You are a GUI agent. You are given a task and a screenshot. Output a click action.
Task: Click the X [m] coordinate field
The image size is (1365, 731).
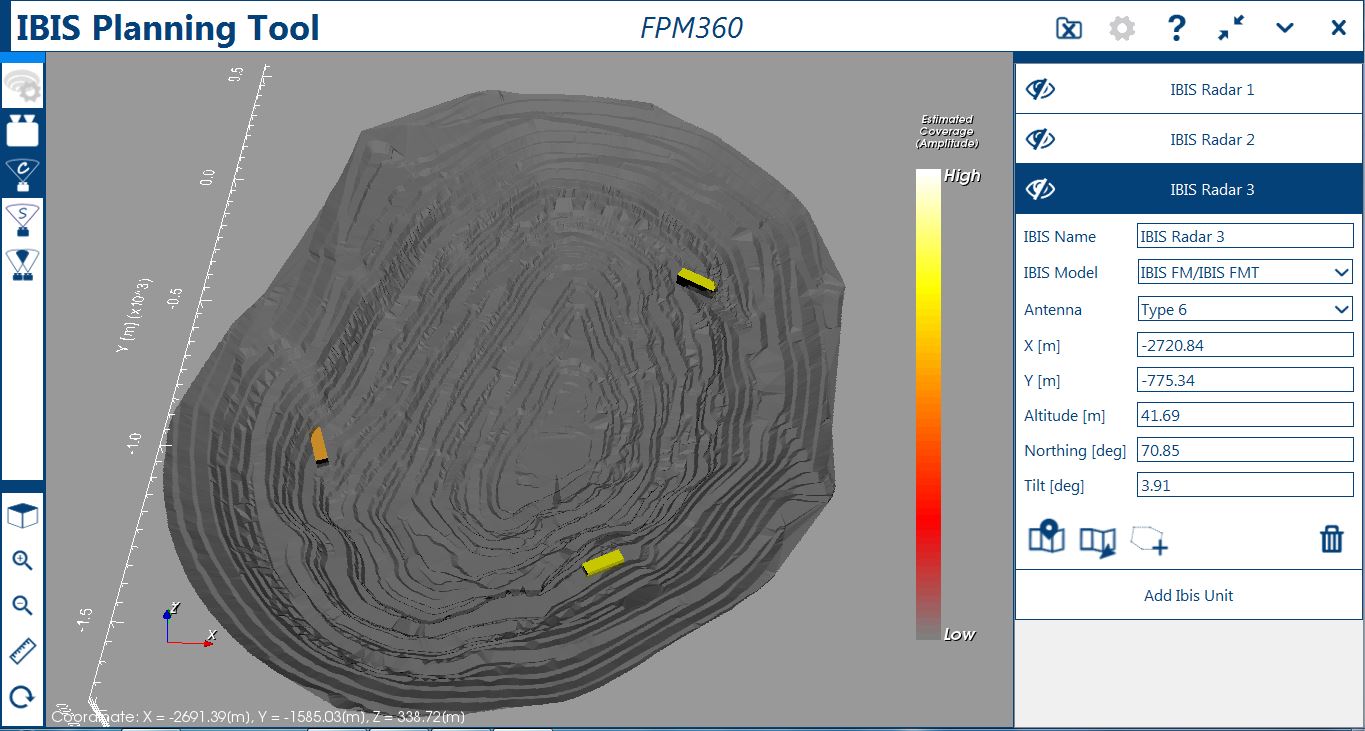tap(1246, 345)
